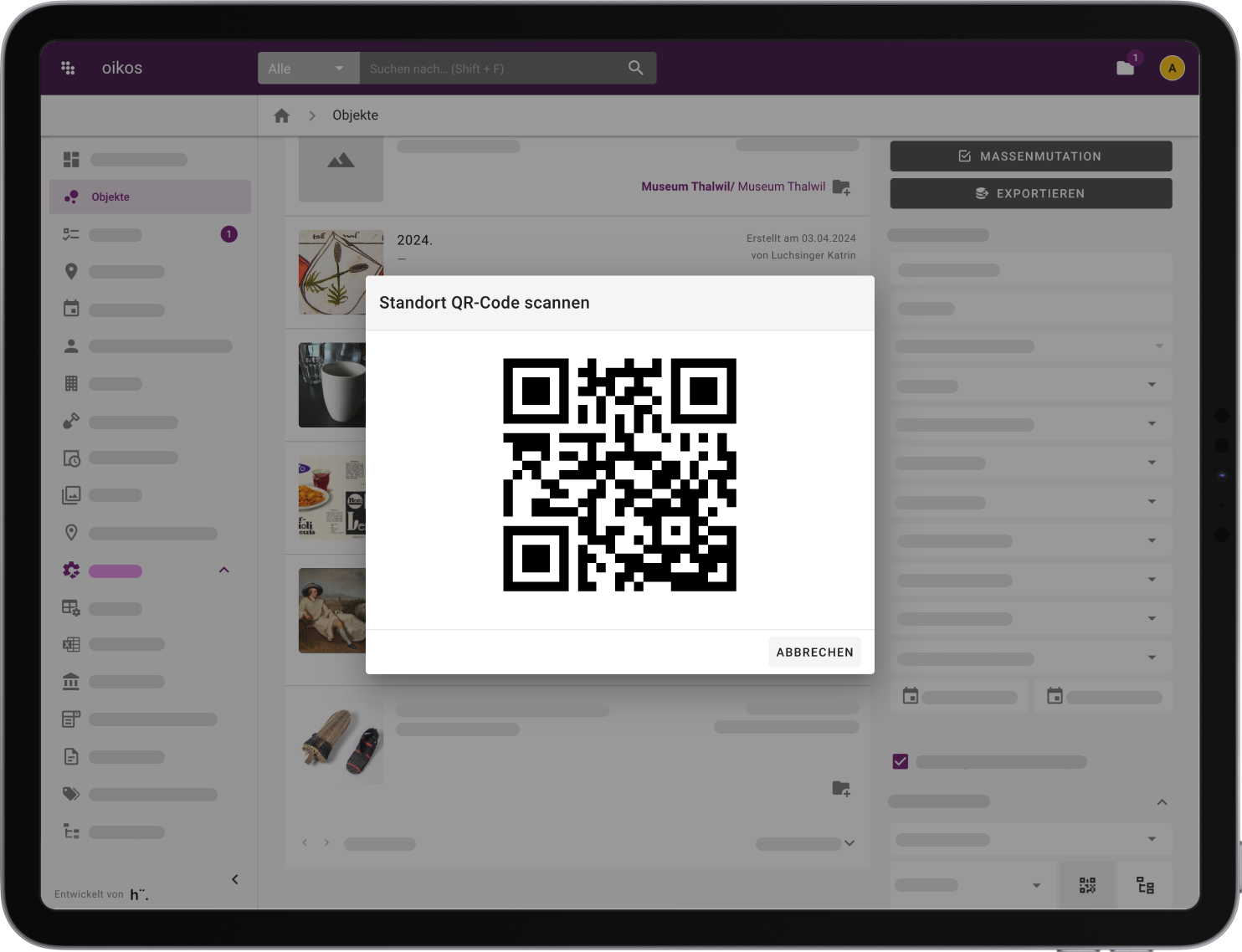Image resolution: width=1242 pixels, height=952 pixels.
Task: Click the Objekte breadcrumb
Action: 355,115
